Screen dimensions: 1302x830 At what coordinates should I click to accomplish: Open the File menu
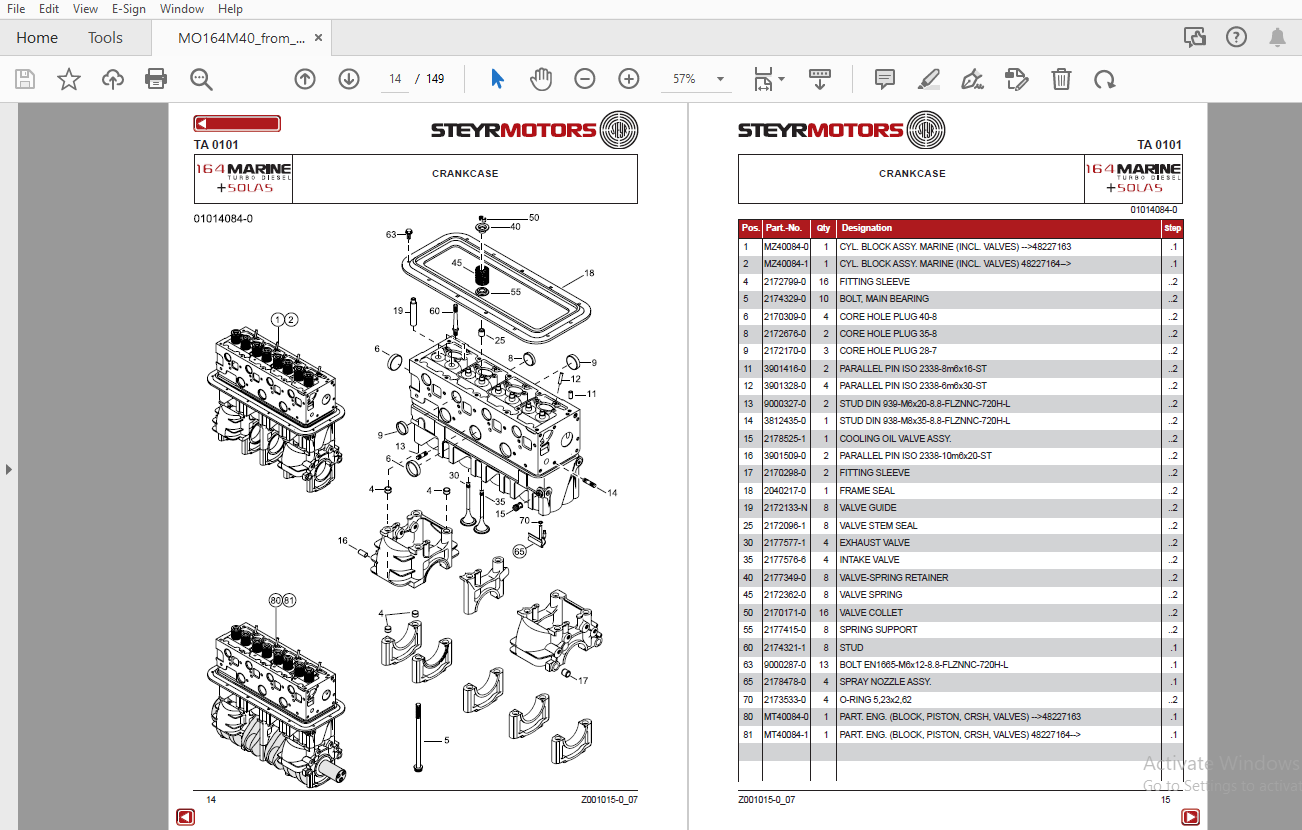pyautogui.click(x=16, y=9)
